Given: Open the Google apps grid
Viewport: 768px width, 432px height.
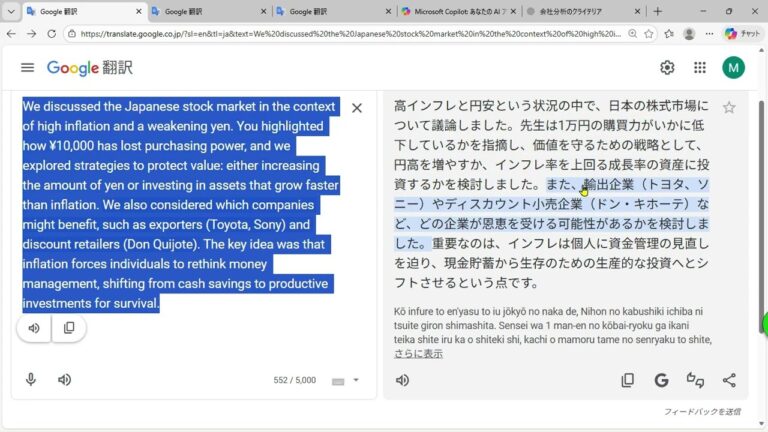Looking at the screenshot, I should [x=700, y=68].
